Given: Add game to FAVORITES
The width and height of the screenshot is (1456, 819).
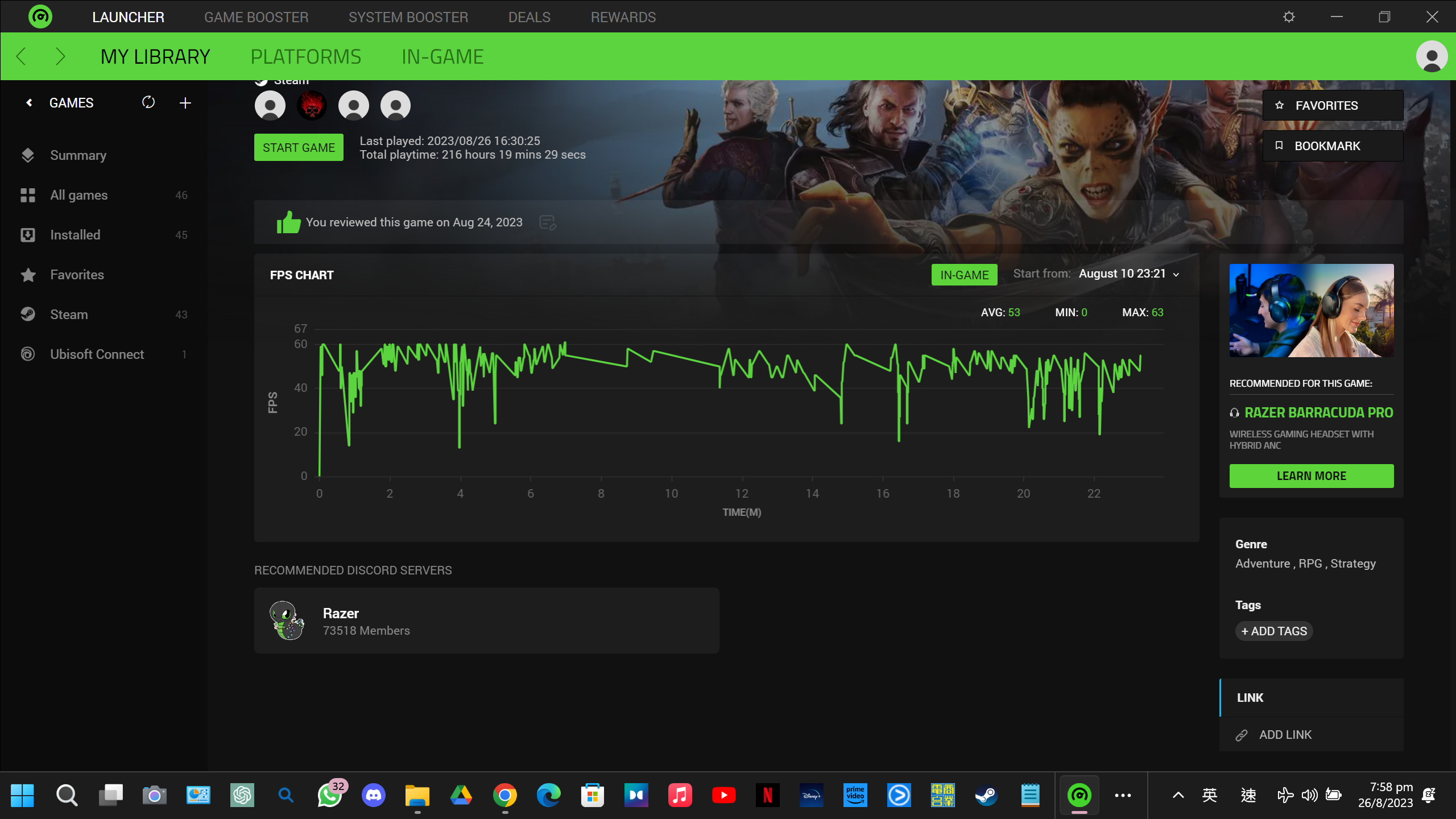Looking at the screenshot, I should (1333, 105).
